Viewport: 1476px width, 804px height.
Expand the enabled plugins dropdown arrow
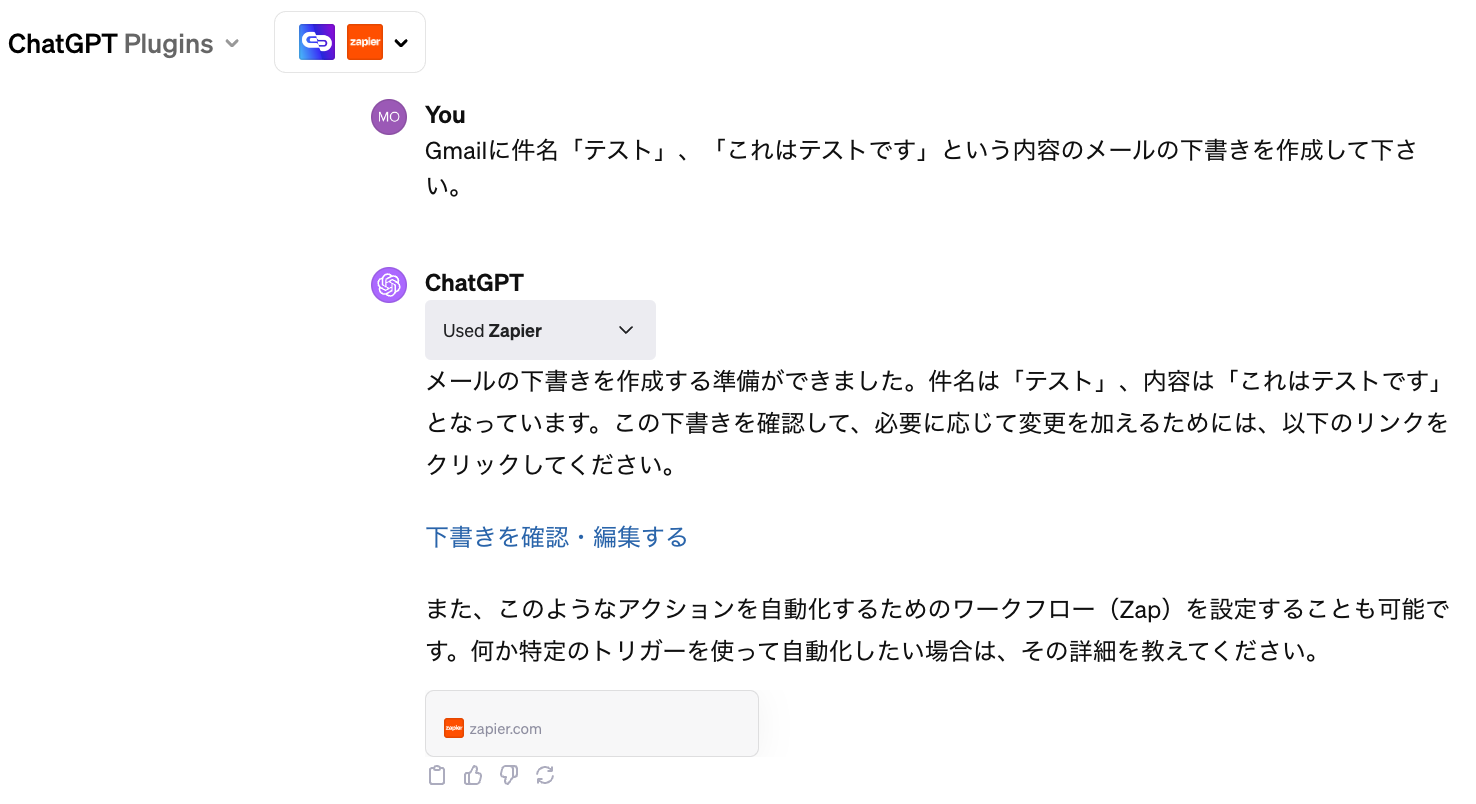click(402, 43)
